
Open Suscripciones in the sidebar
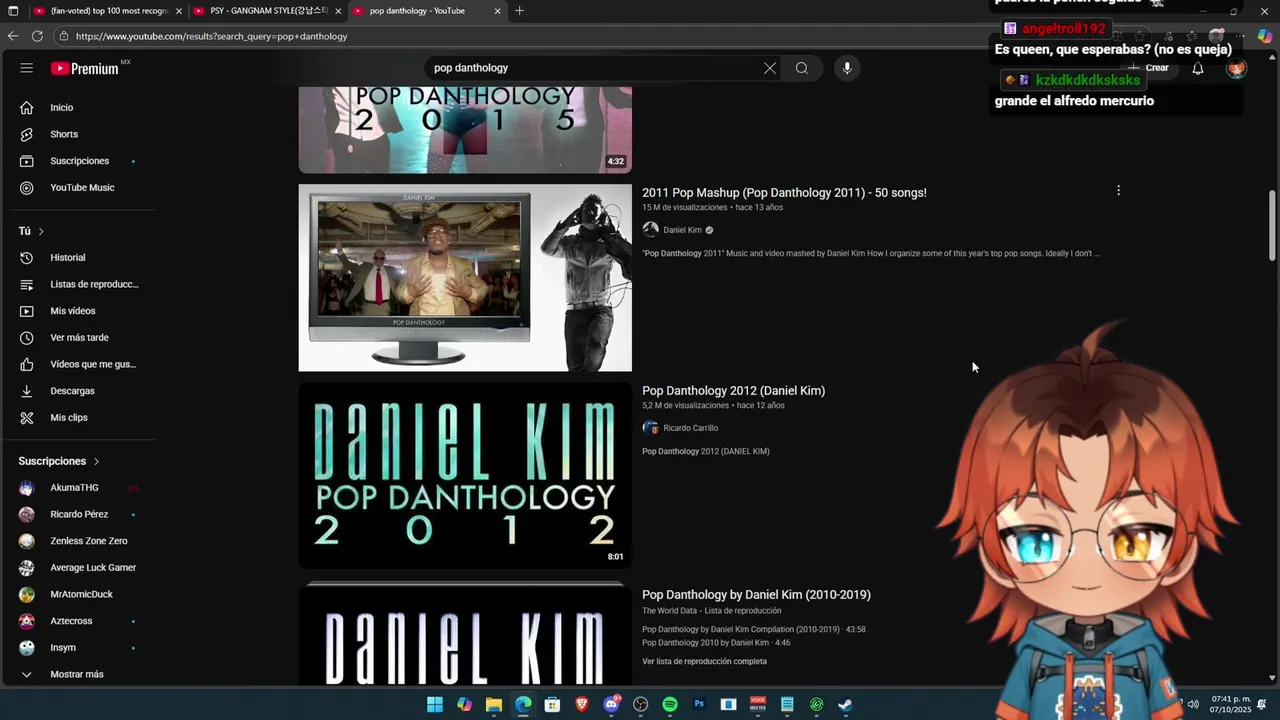click(x=80, y=161)
